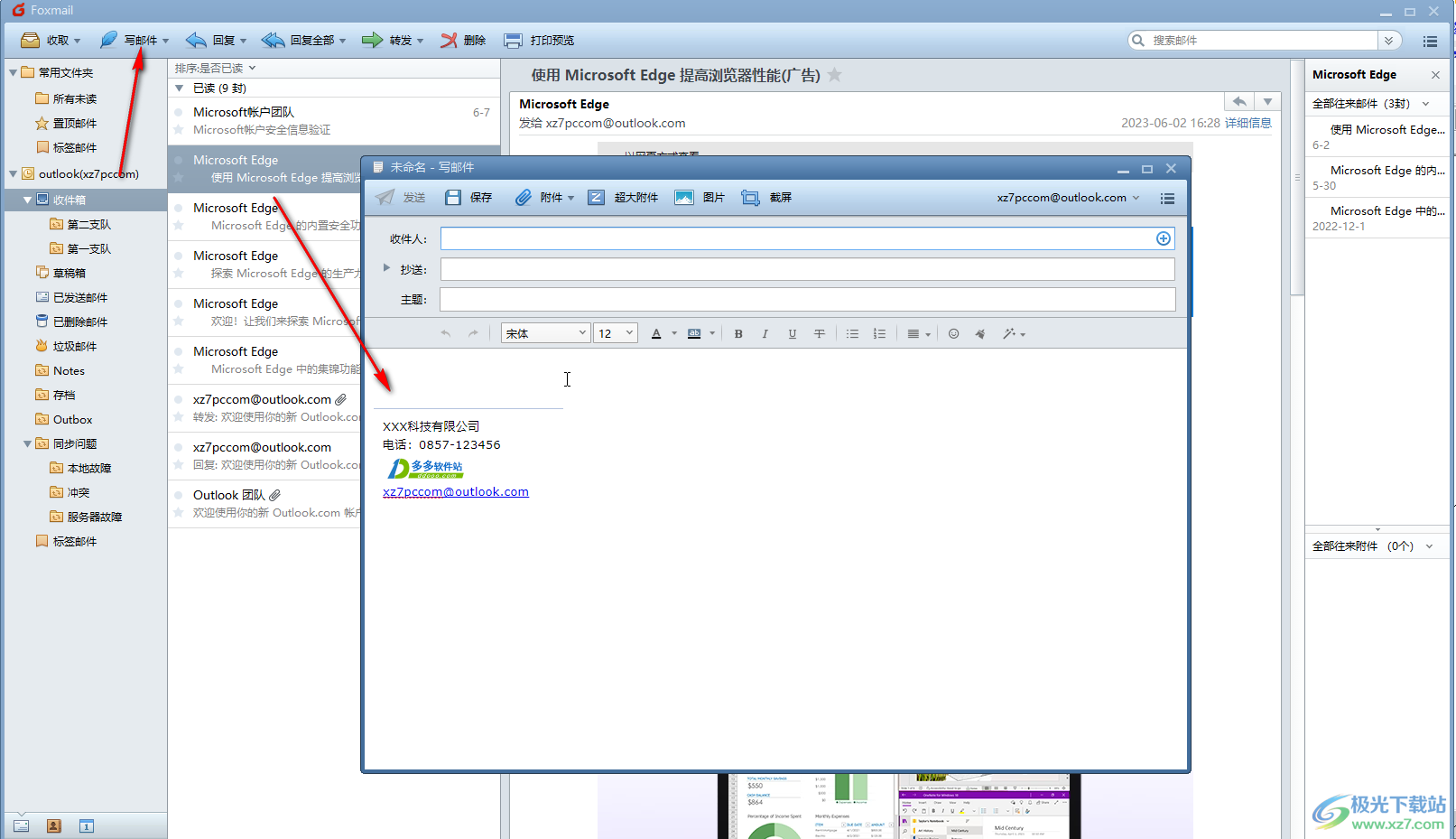
Task: Expand search options arrow
Action: pos(1389,40)
